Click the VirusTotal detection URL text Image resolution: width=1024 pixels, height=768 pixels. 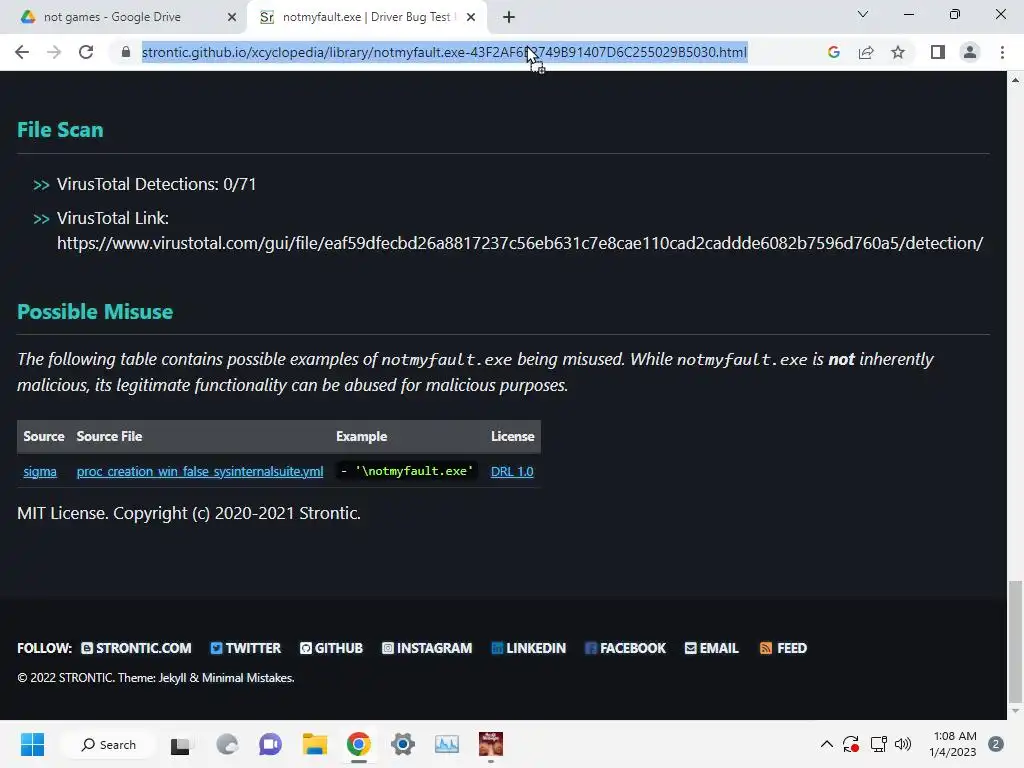[x=520, y=243]
